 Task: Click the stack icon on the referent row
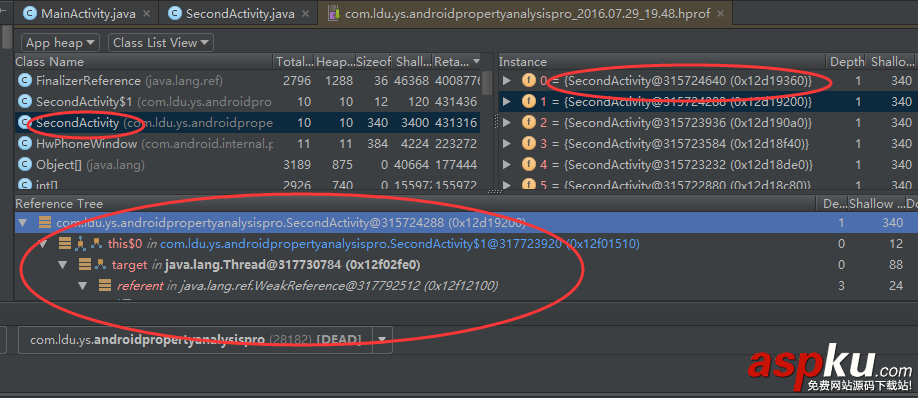pyautogui.click(x=105, y=286)
